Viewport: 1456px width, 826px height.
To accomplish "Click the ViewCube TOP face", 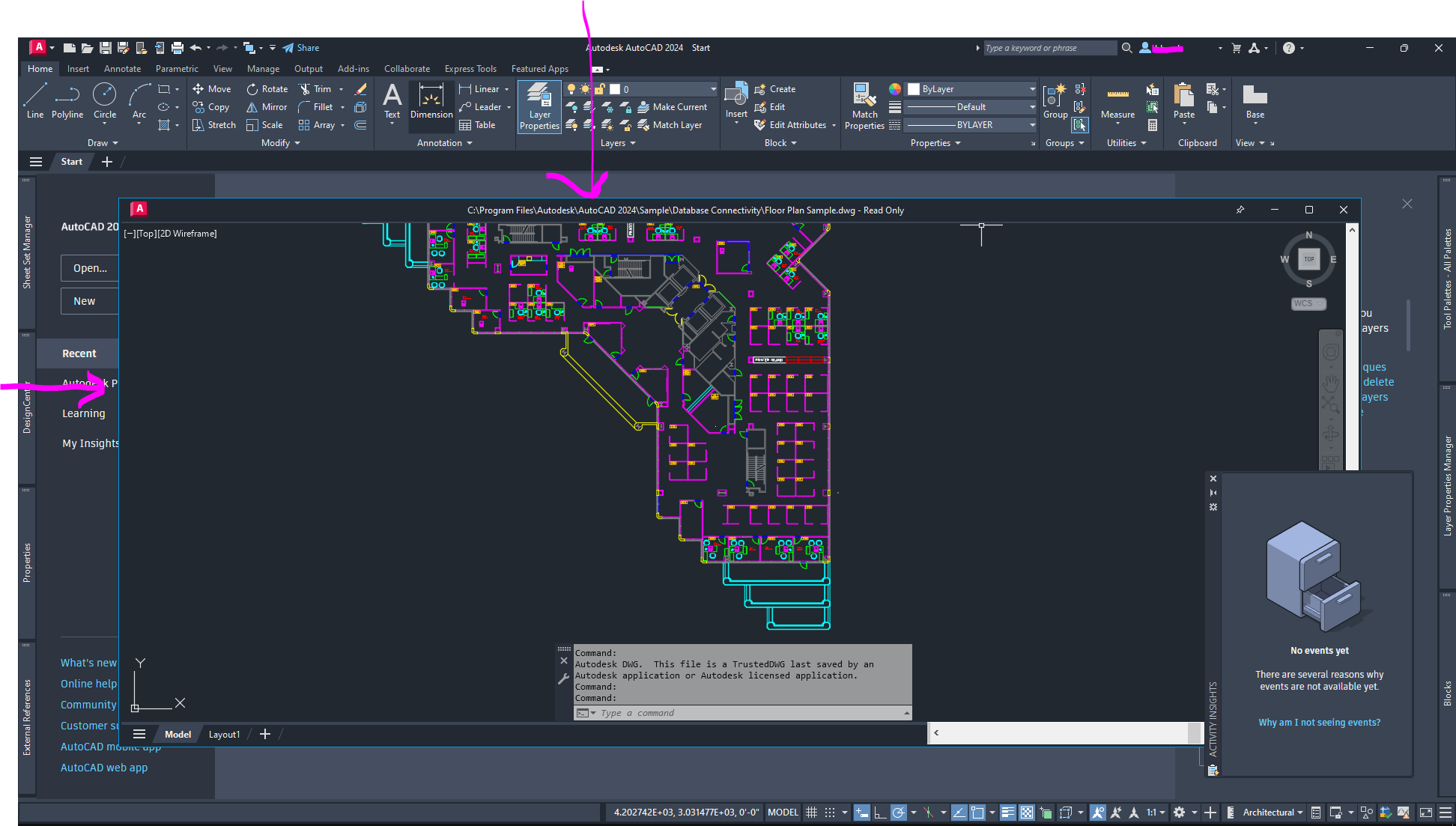I will pos(1308,259).
